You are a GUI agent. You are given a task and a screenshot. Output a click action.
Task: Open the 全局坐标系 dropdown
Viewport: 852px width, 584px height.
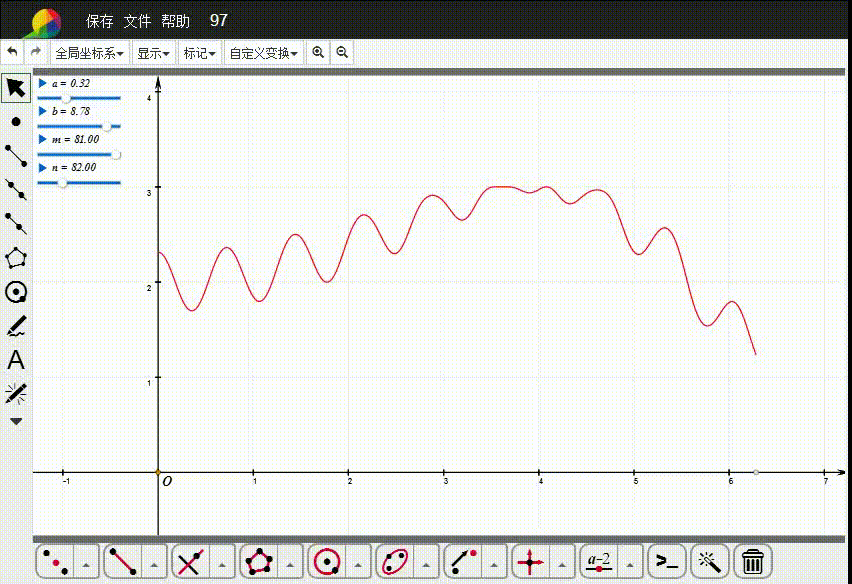(90, 53)
